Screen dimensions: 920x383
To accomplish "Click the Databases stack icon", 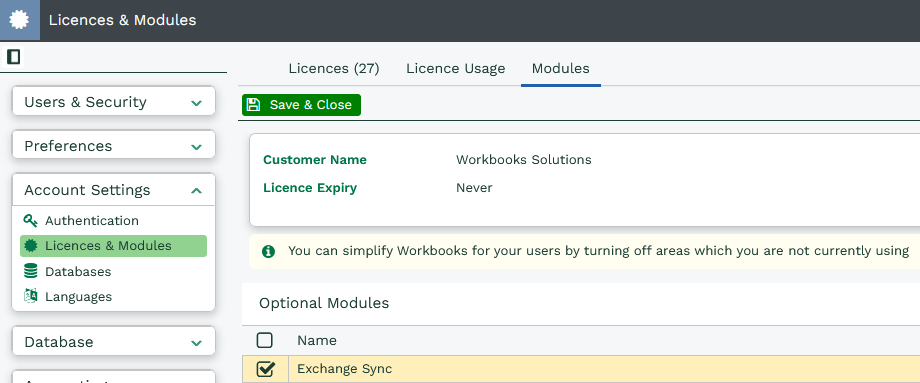I will click(x=31, y=271).
